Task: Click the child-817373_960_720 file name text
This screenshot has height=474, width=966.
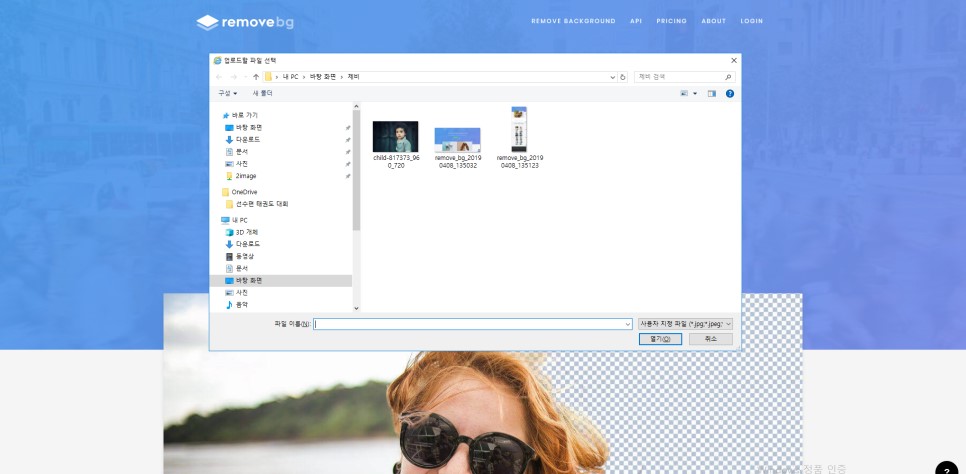Action: click(x=396, y=161)
